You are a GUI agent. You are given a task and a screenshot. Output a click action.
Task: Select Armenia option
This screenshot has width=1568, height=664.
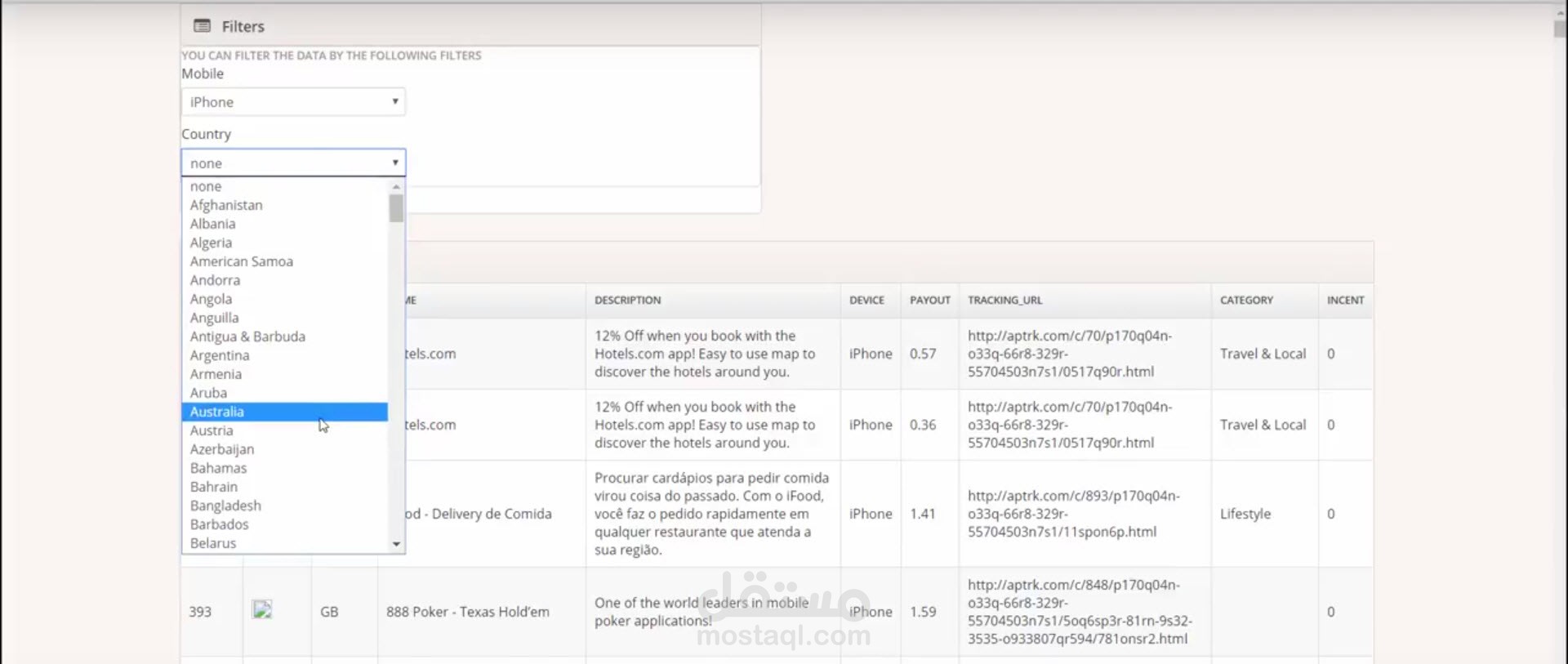(284, 374)
